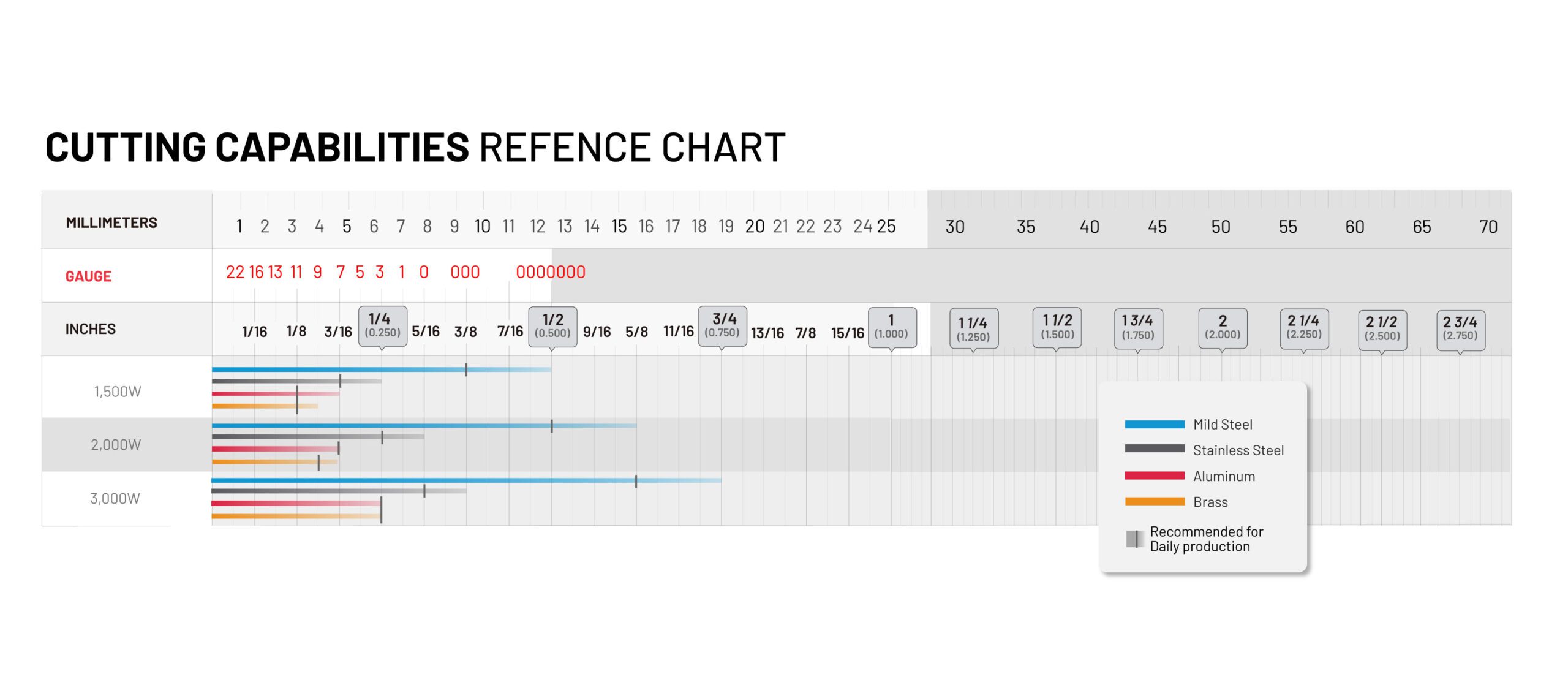1568x682 pixels.
Task: Click the 3,000W stainless steel gray bar
Action: (x=339, y=491)
